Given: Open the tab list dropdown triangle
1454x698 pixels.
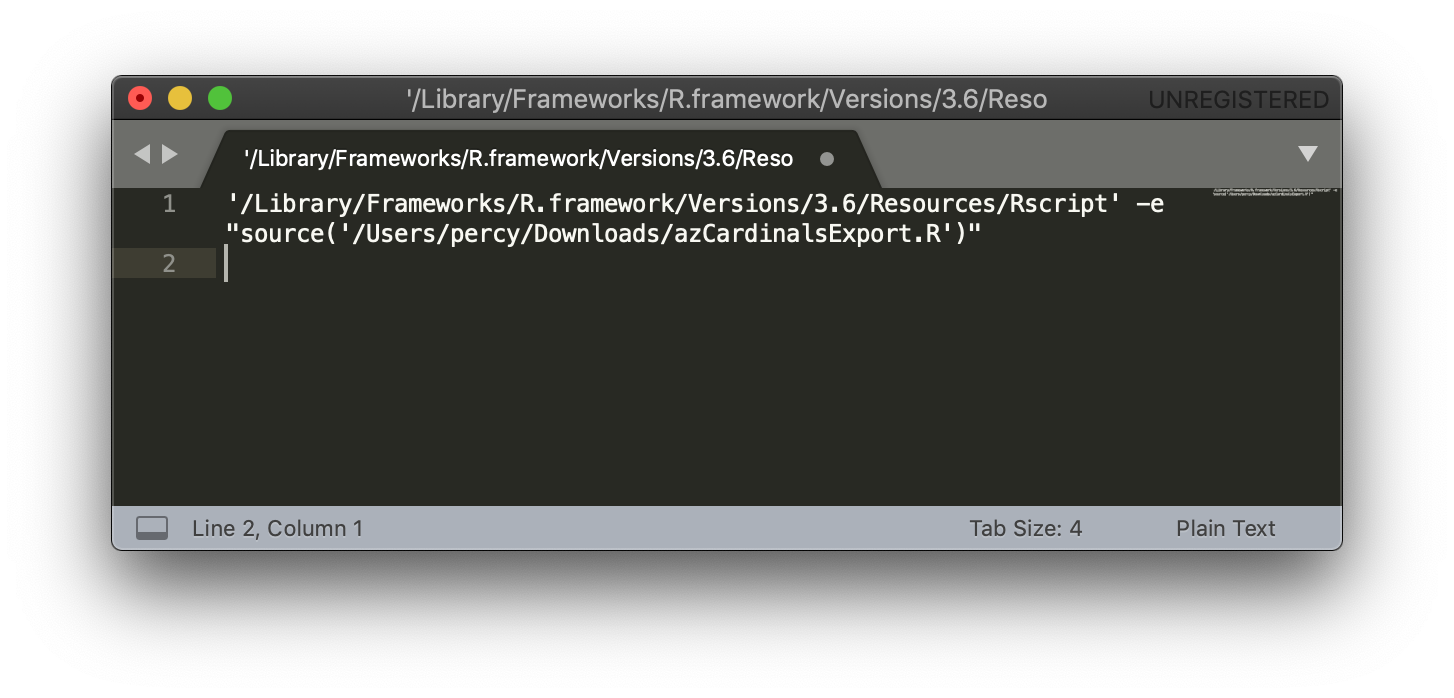Looking at the screenshot, I should [1307, 154].
